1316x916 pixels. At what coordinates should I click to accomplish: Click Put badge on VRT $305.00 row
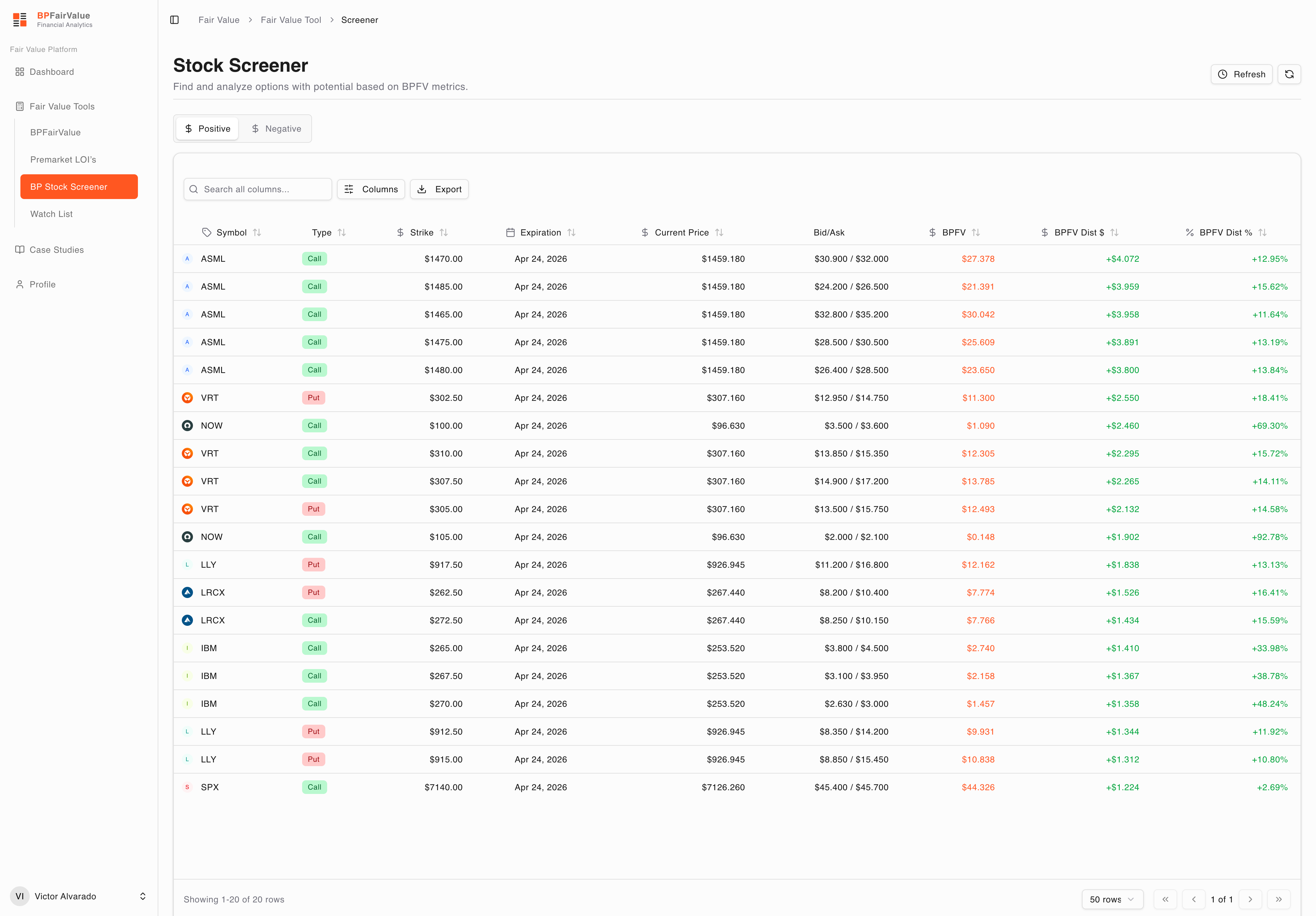tap(314, 509)
